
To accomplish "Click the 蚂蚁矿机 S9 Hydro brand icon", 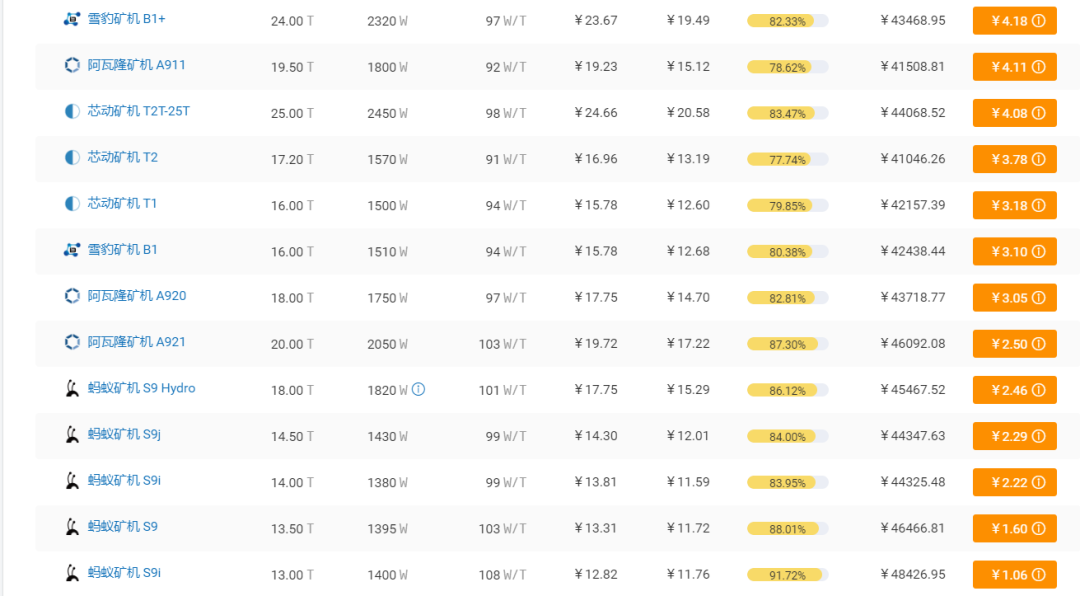I will 72,388.
